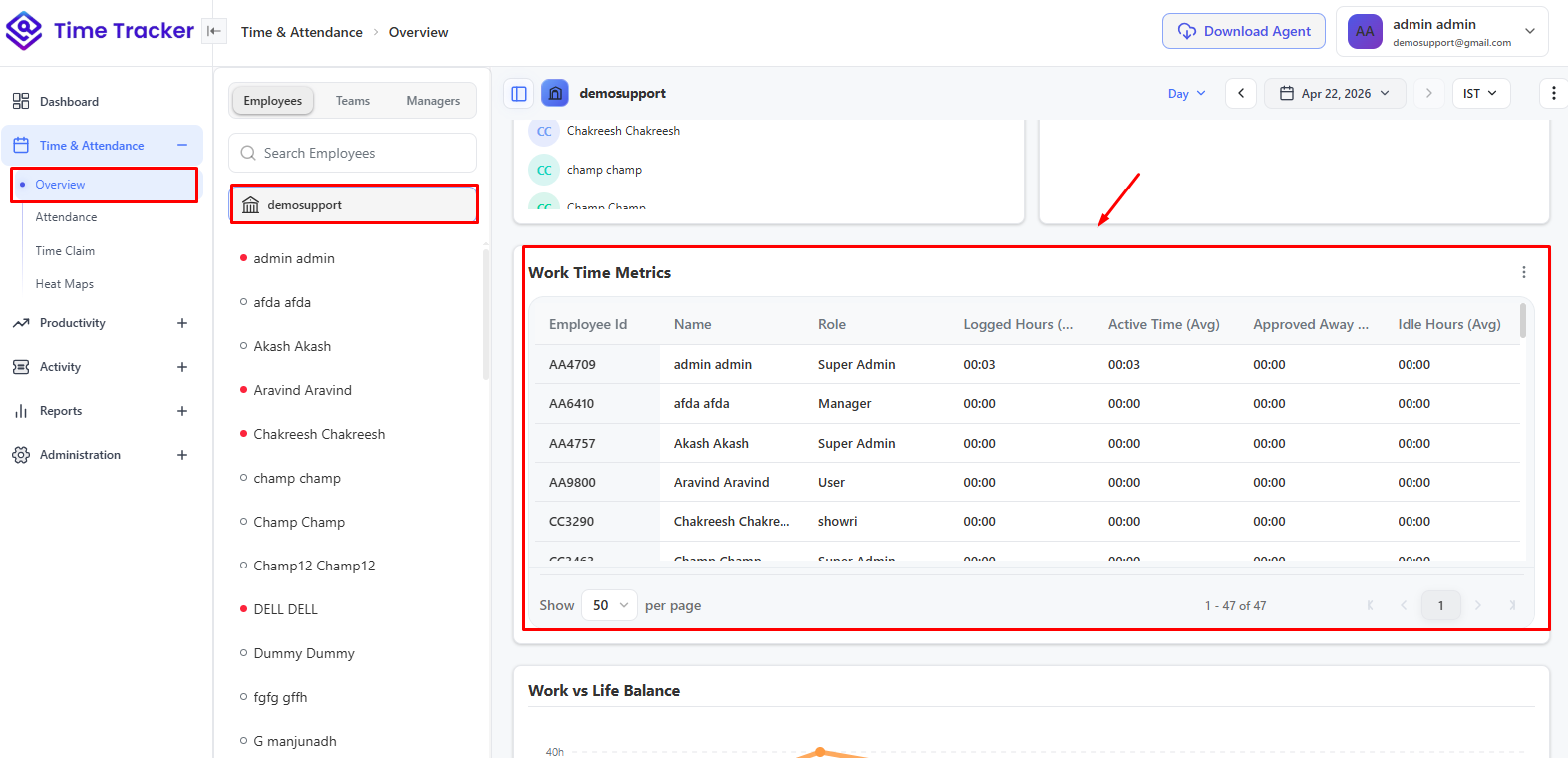Select the demosupport organization row
The image size is (1568, 758).
pos(355,204)
